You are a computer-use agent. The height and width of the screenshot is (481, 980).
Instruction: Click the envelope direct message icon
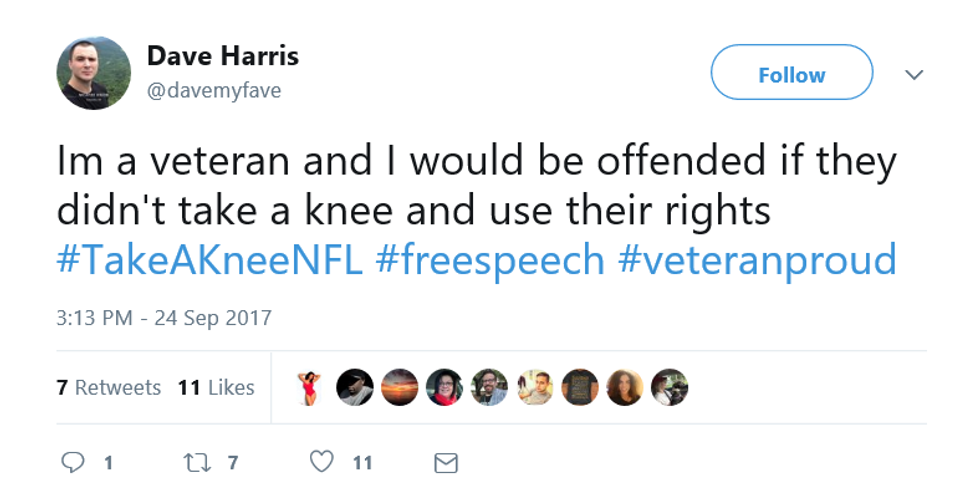446,463
